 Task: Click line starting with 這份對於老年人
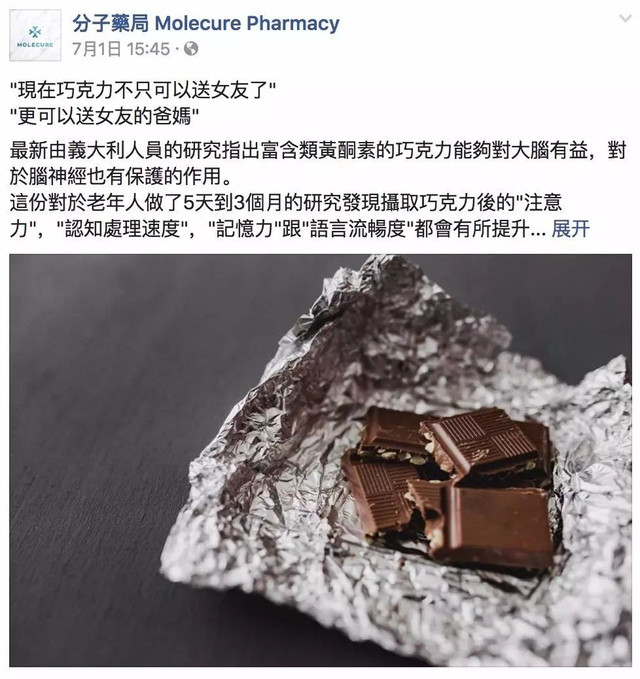[x=286, y=203]
